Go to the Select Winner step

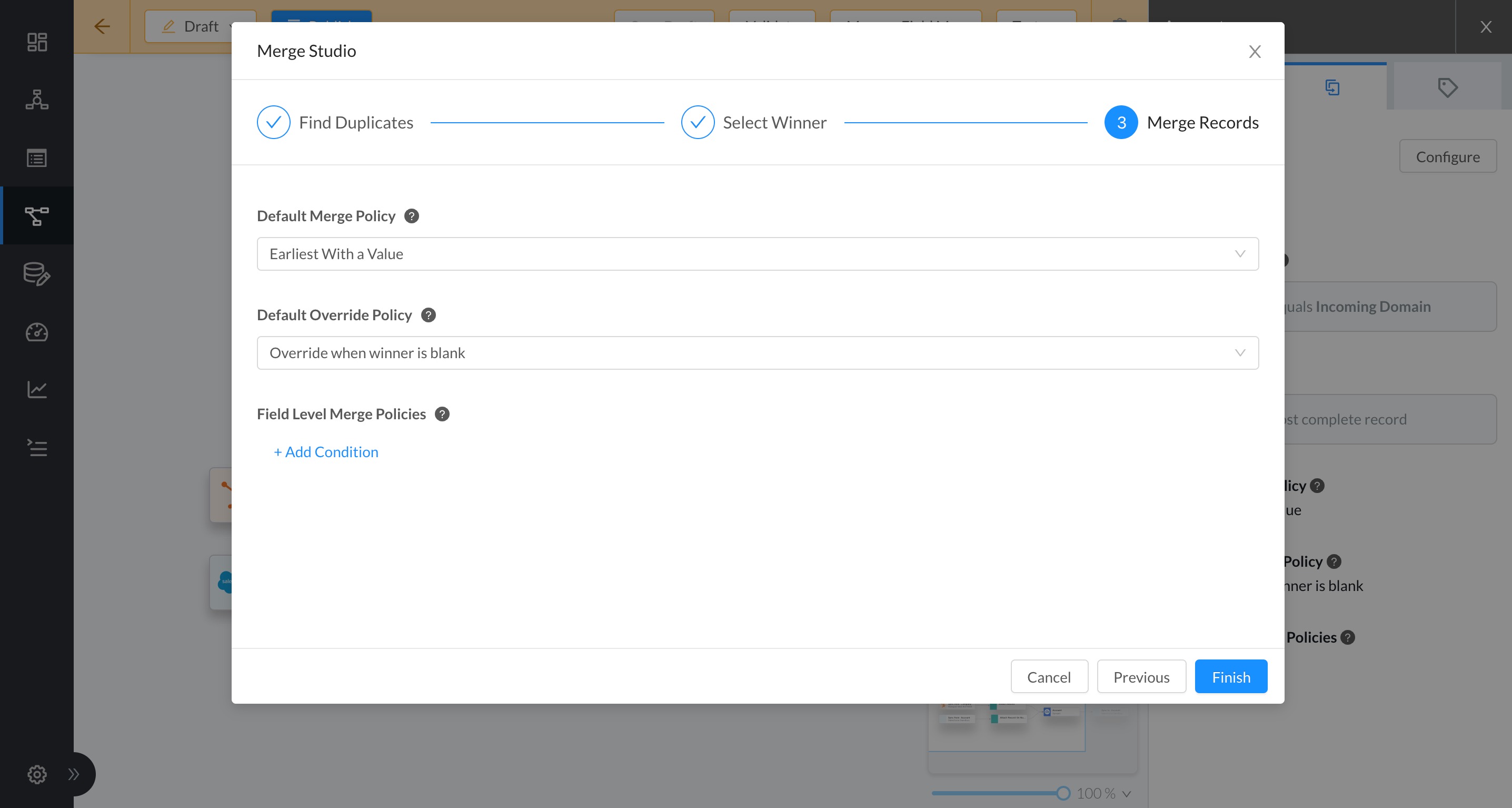click(x=754, y=122)
